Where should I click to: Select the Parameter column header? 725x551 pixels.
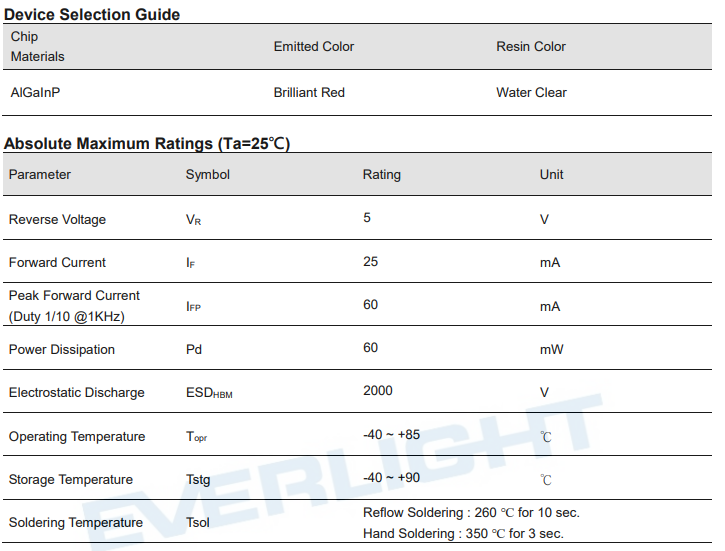(x=40, y=174)
